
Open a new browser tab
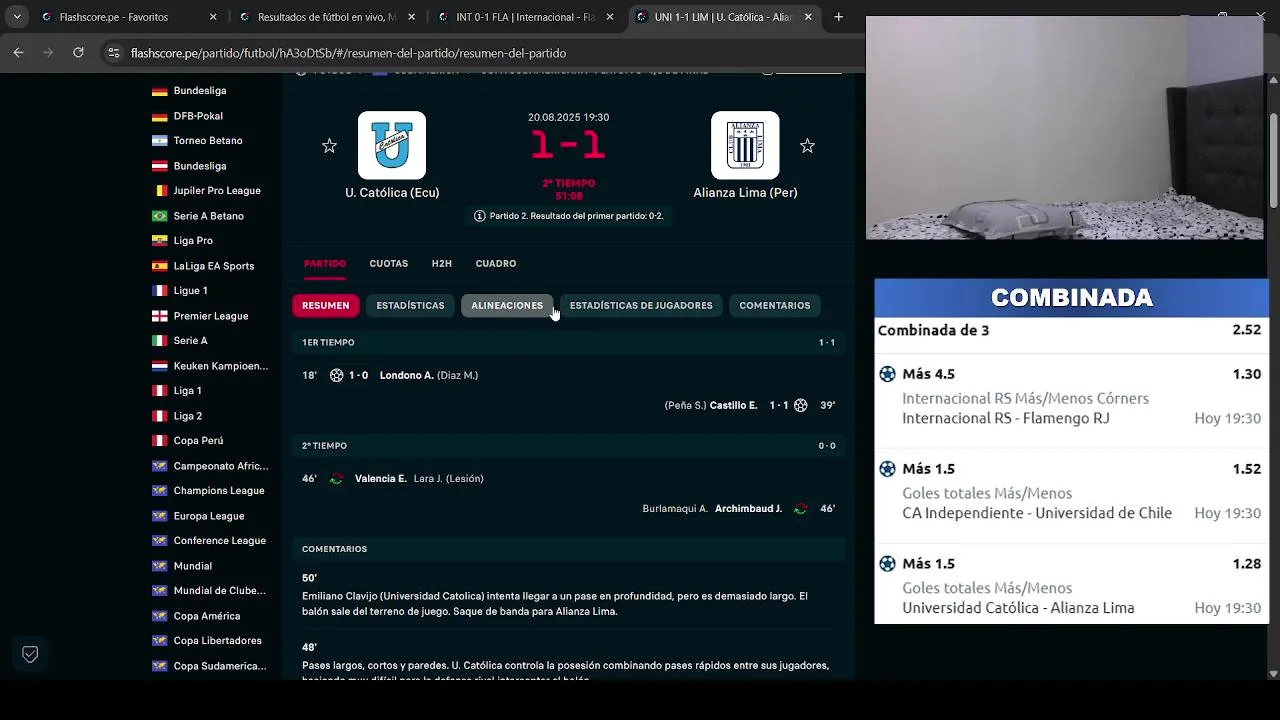pyautogui.click(x=838, y=17)
